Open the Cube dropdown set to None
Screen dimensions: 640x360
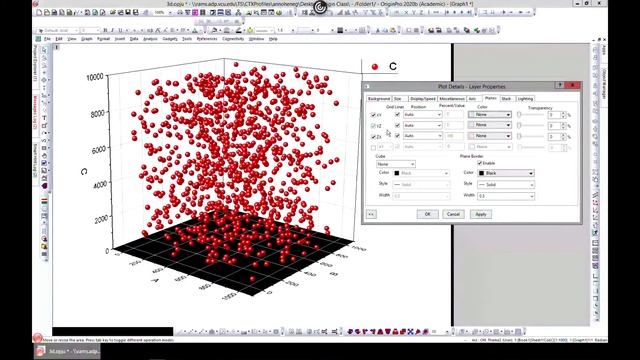point(396,164)
